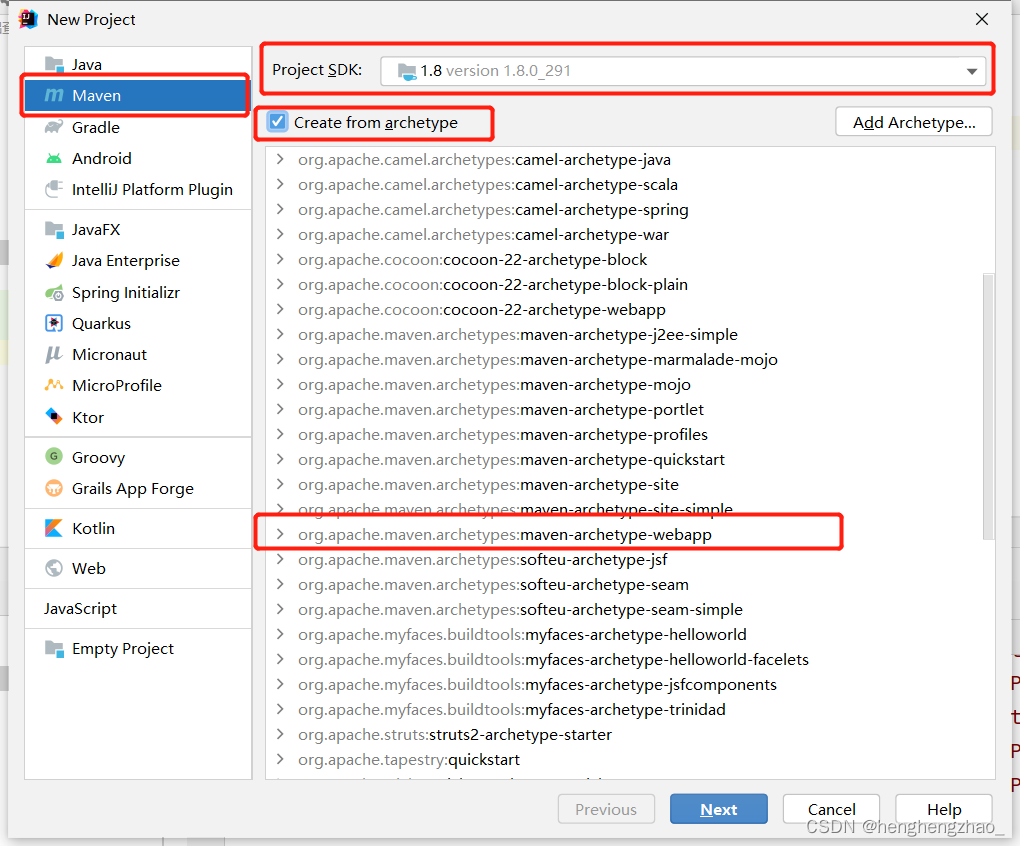Click the JavaFX folder icon
The width and height of the screenshot is (1020, 846).
point(54,229)
